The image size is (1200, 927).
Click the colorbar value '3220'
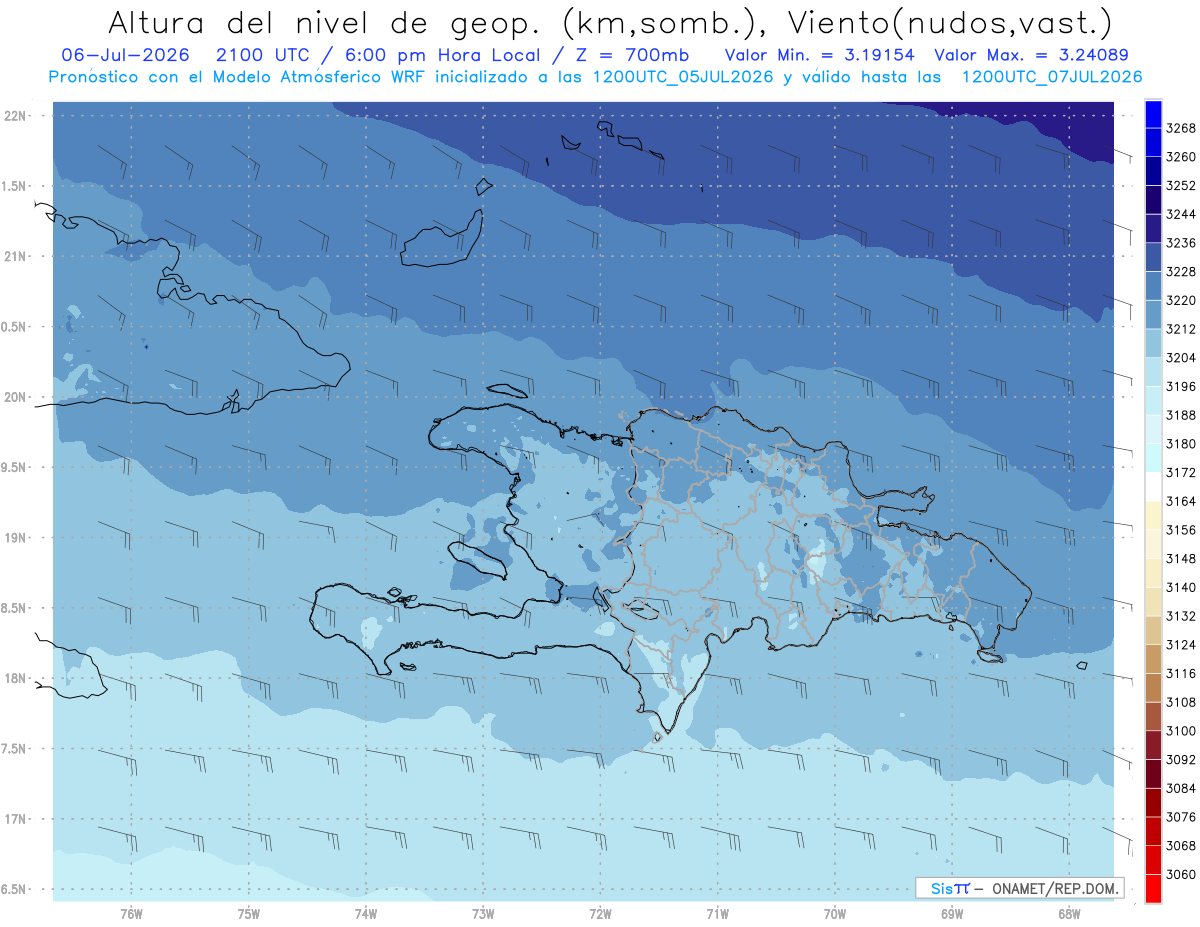pyautogui.click(x=1181, y=300)
